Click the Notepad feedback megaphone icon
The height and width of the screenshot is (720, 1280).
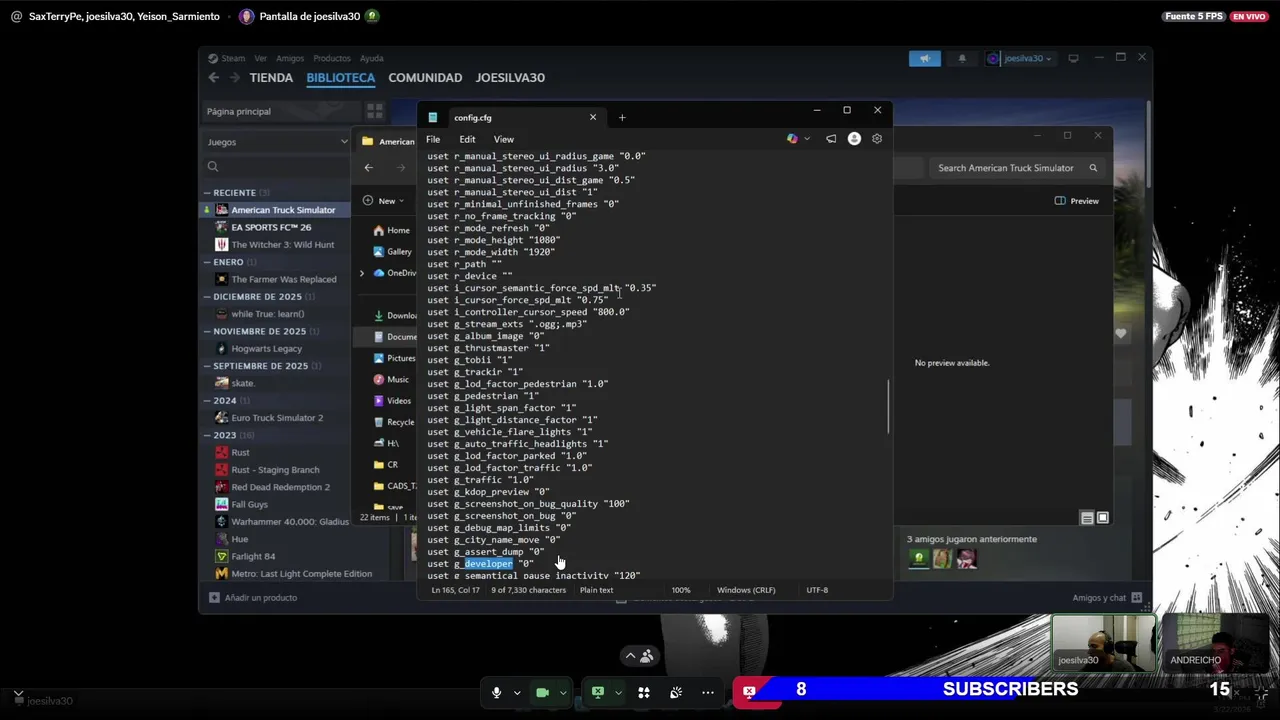pos(831,139)
